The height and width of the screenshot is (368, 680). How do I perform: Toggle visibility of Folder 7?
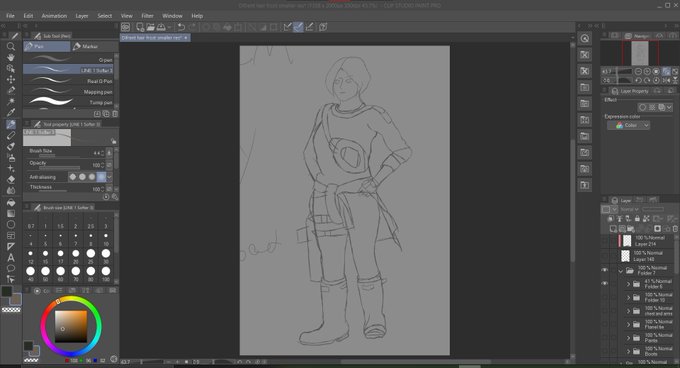click(605, 270)
